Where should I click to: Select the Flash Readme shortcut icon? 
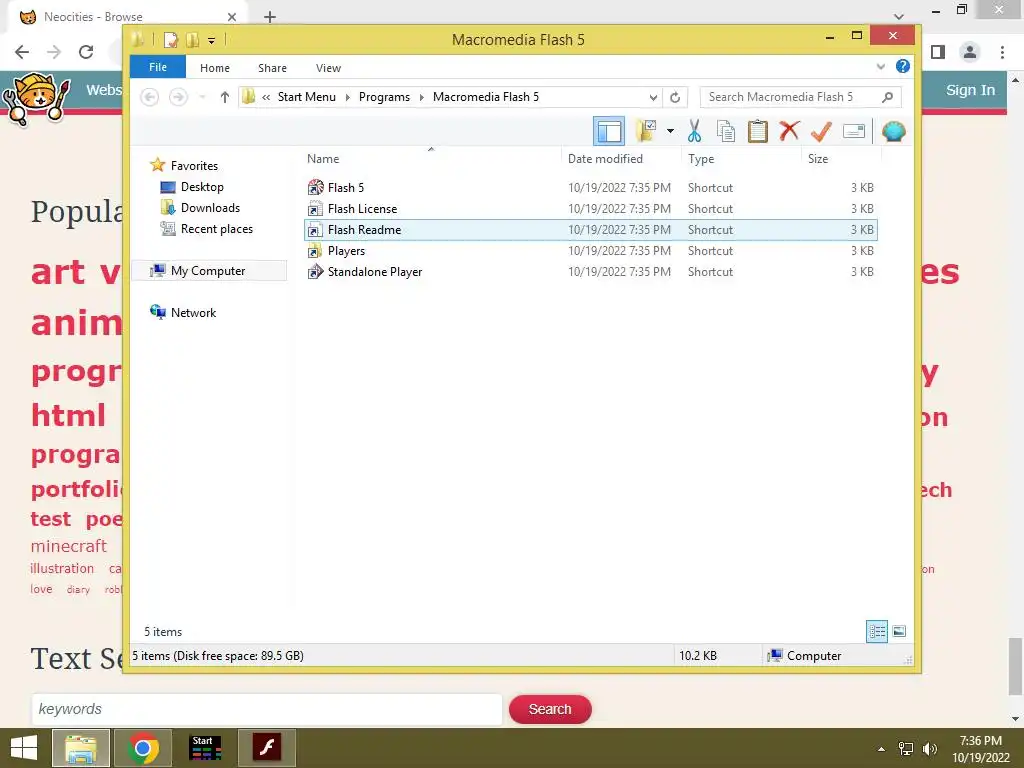(315, 230)
